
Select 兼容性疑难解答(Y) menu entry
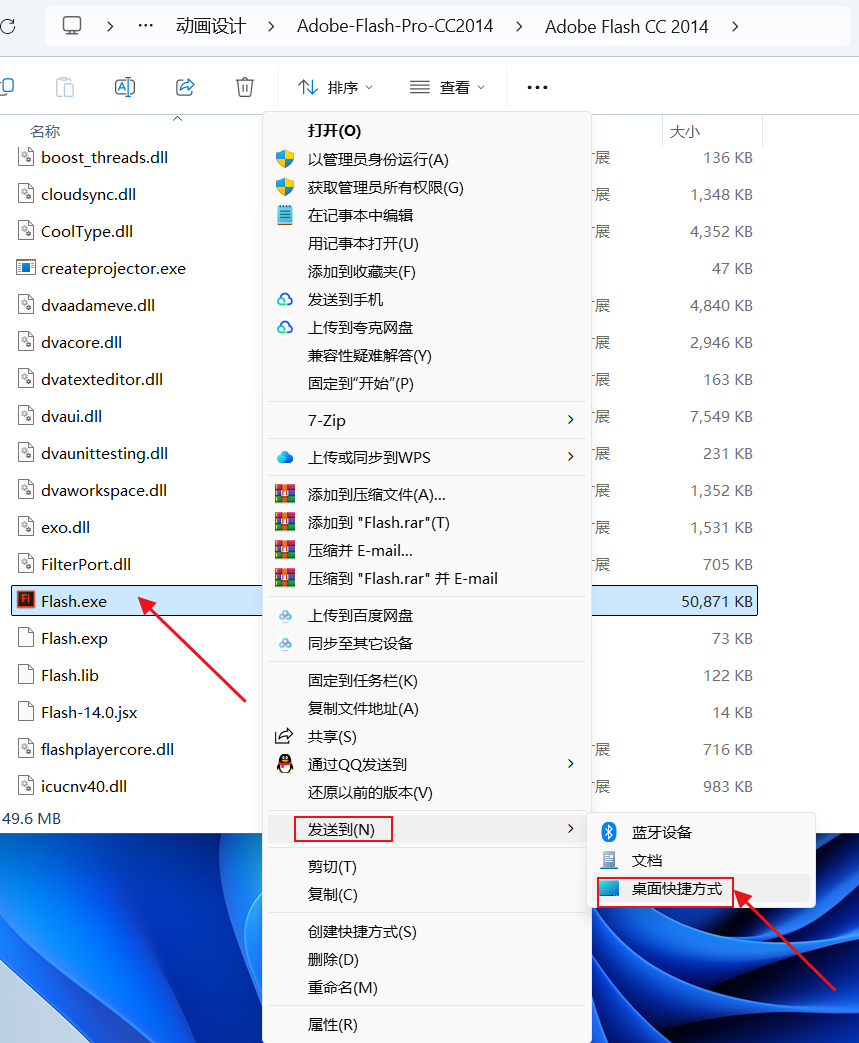click(369, 356)
